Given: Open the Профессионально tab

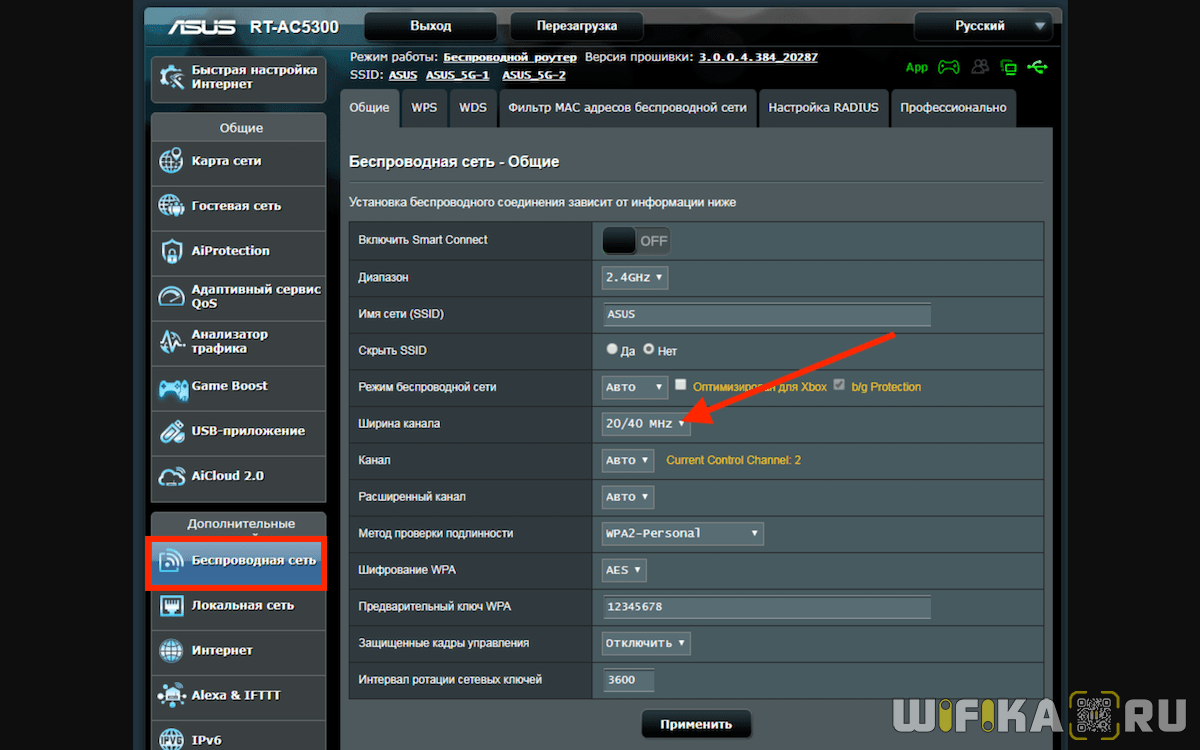Looking at the screenshot, I should [x=953, y=108].
